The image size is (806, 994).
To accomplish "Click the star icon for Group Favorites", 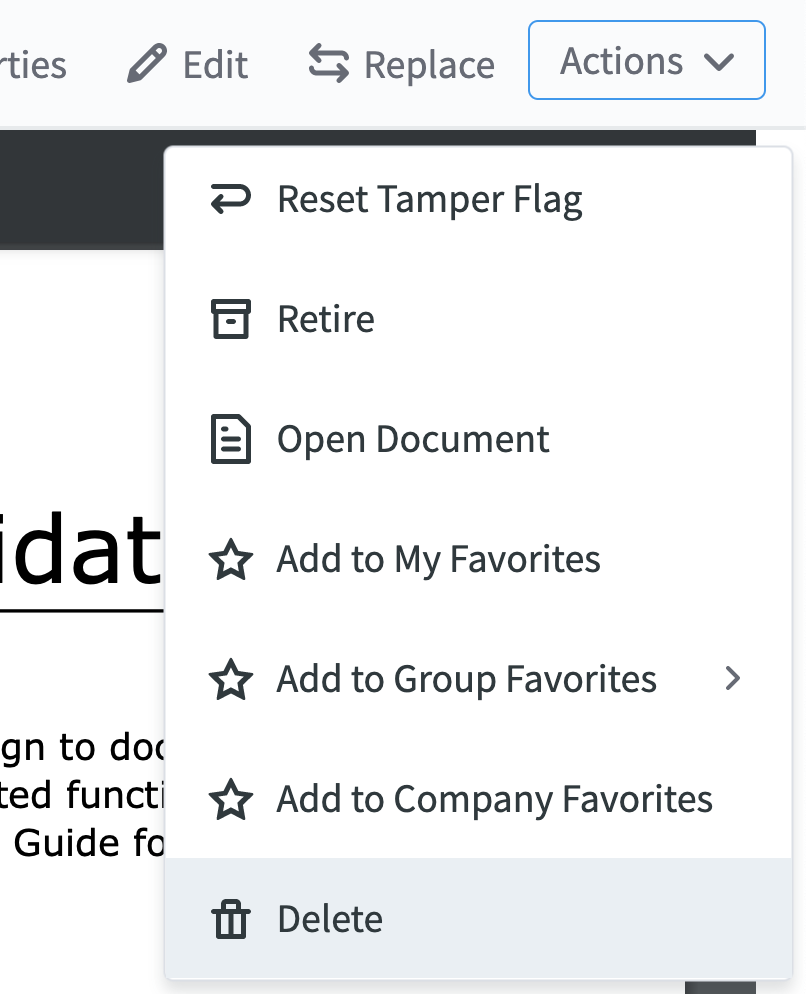I will coord(231,679).
